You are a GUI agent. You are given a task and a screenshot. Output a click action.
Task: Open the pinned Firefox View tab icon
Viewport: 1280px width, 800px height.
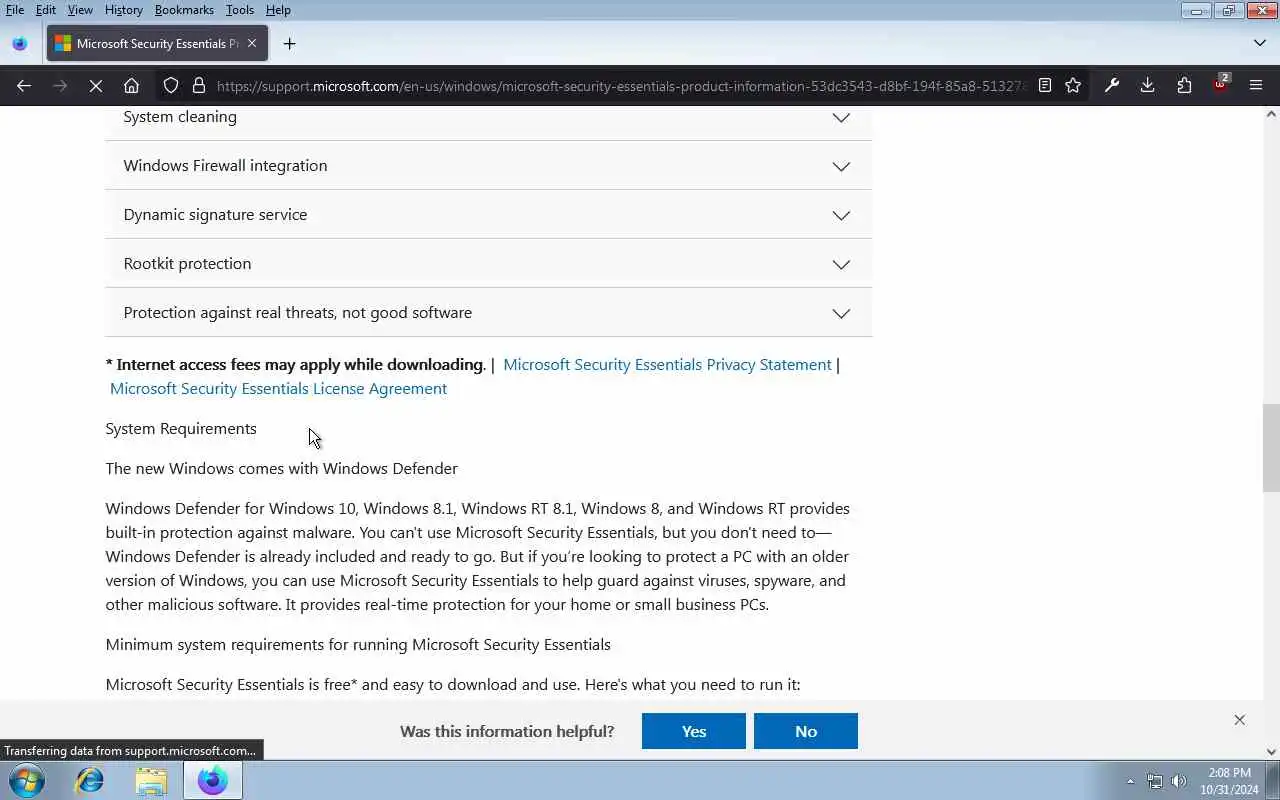pyautogui.click(x=19, y=44)
